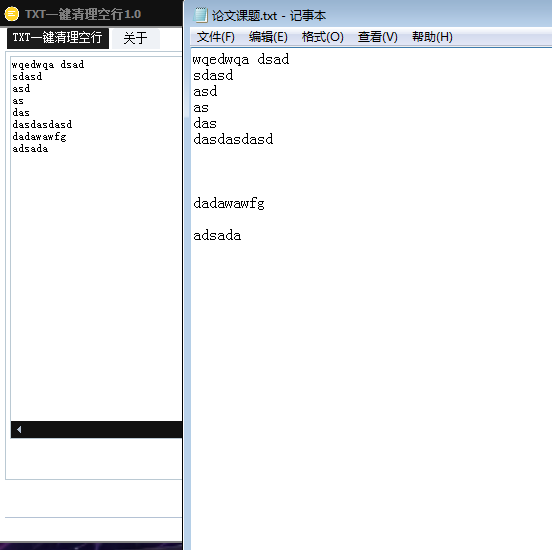
Task: Click 'sdasd' line in Notepad
Action: pos(213,75)
